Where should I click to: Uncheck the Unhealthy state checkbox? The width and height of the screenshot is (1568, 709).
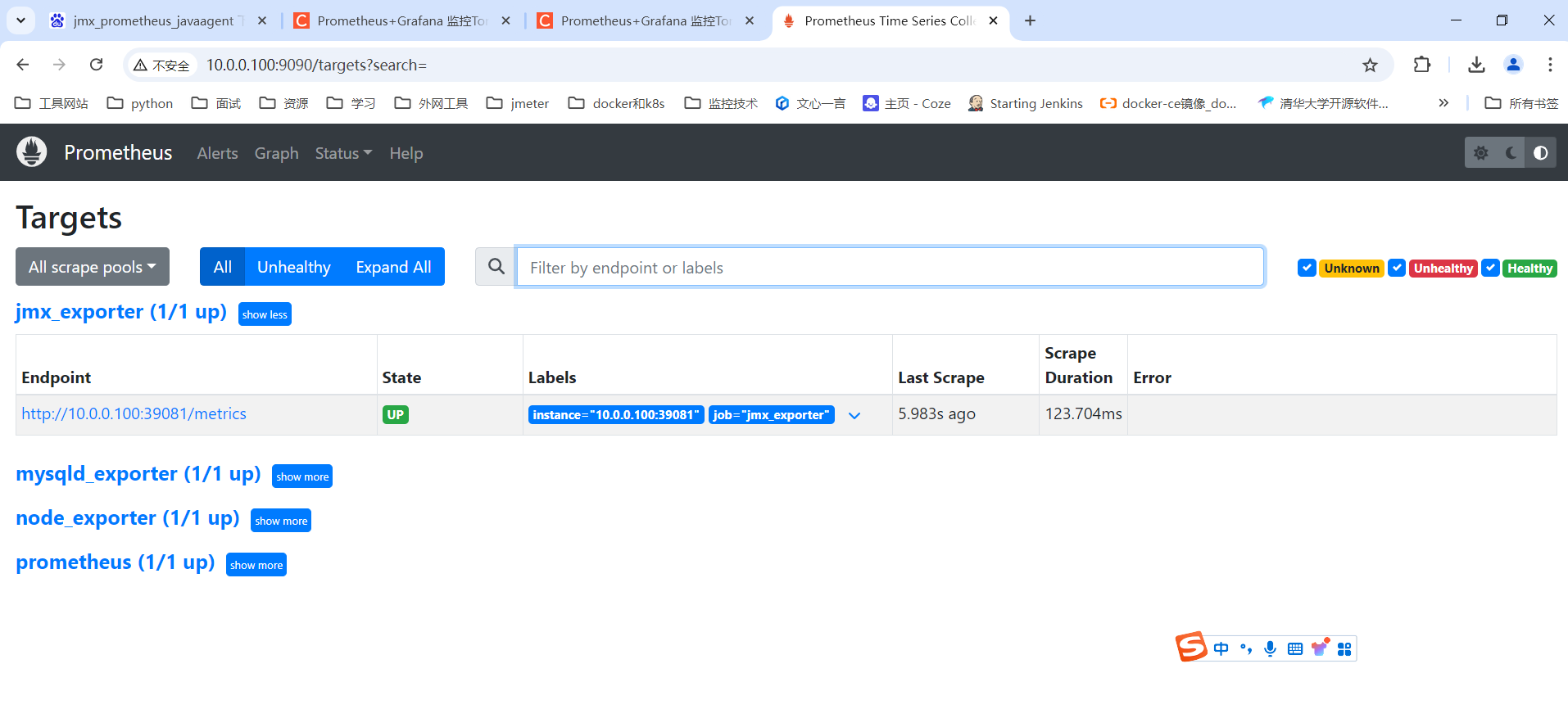1397,268
